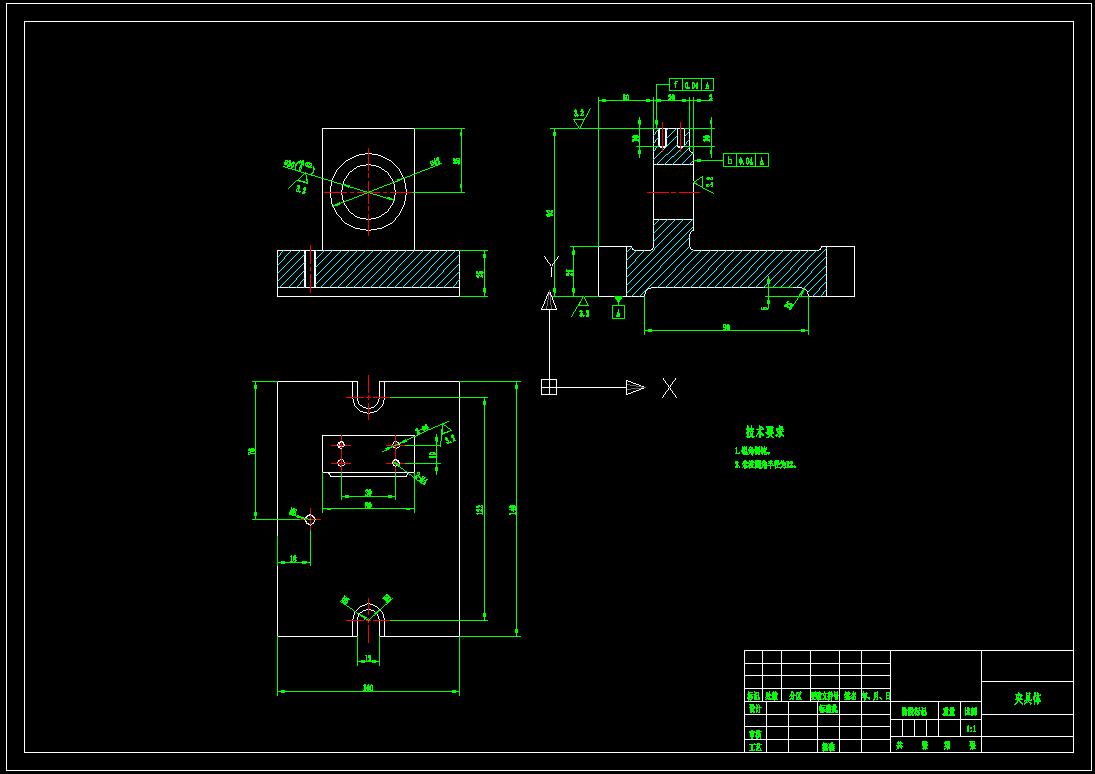This screenshot has width=1095, height=774.
Task: Select the 技术要求 heading text
Action: click(765, 432)
